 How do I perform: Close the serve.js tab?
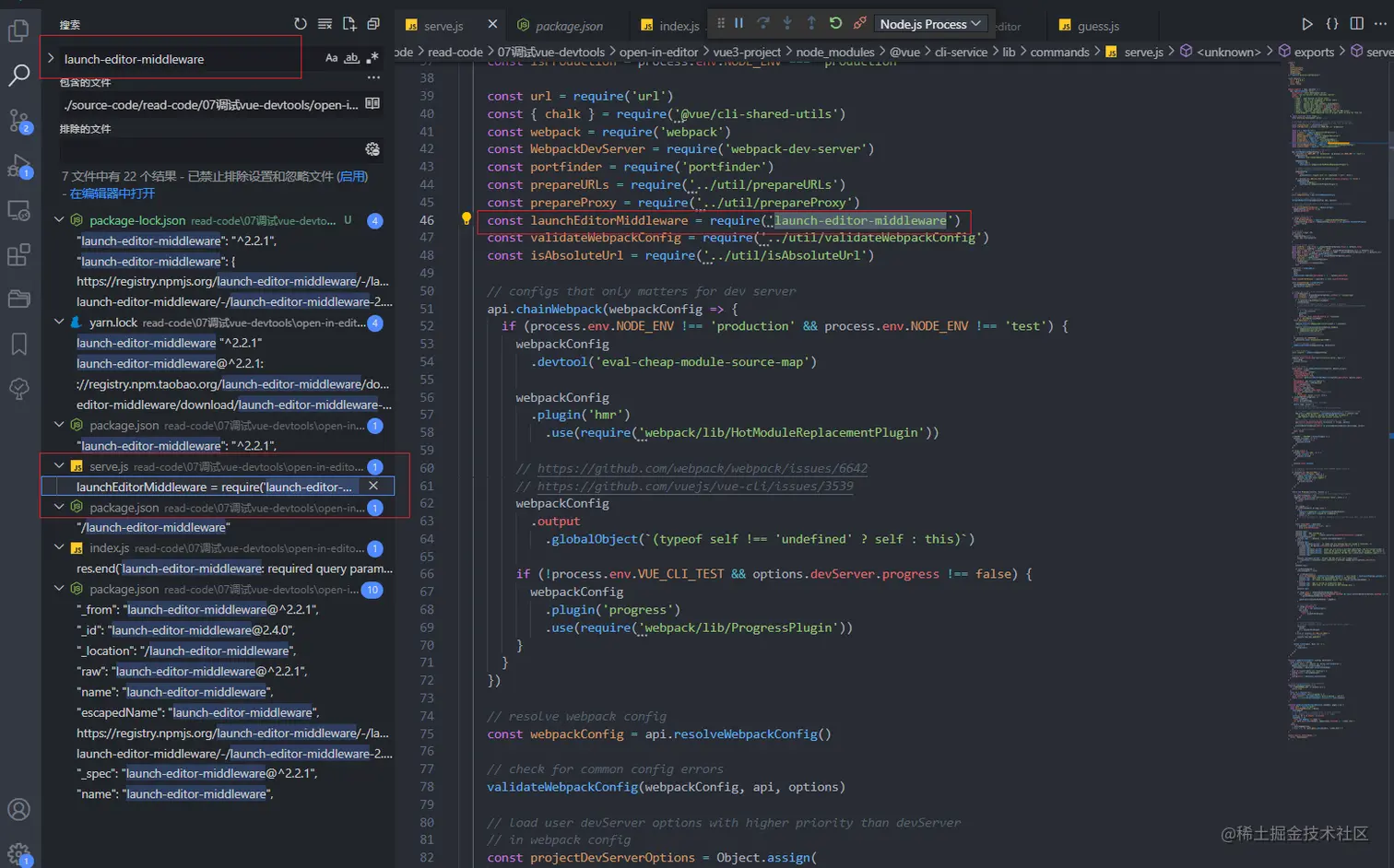pyautogui.click(x=492, y=24)
